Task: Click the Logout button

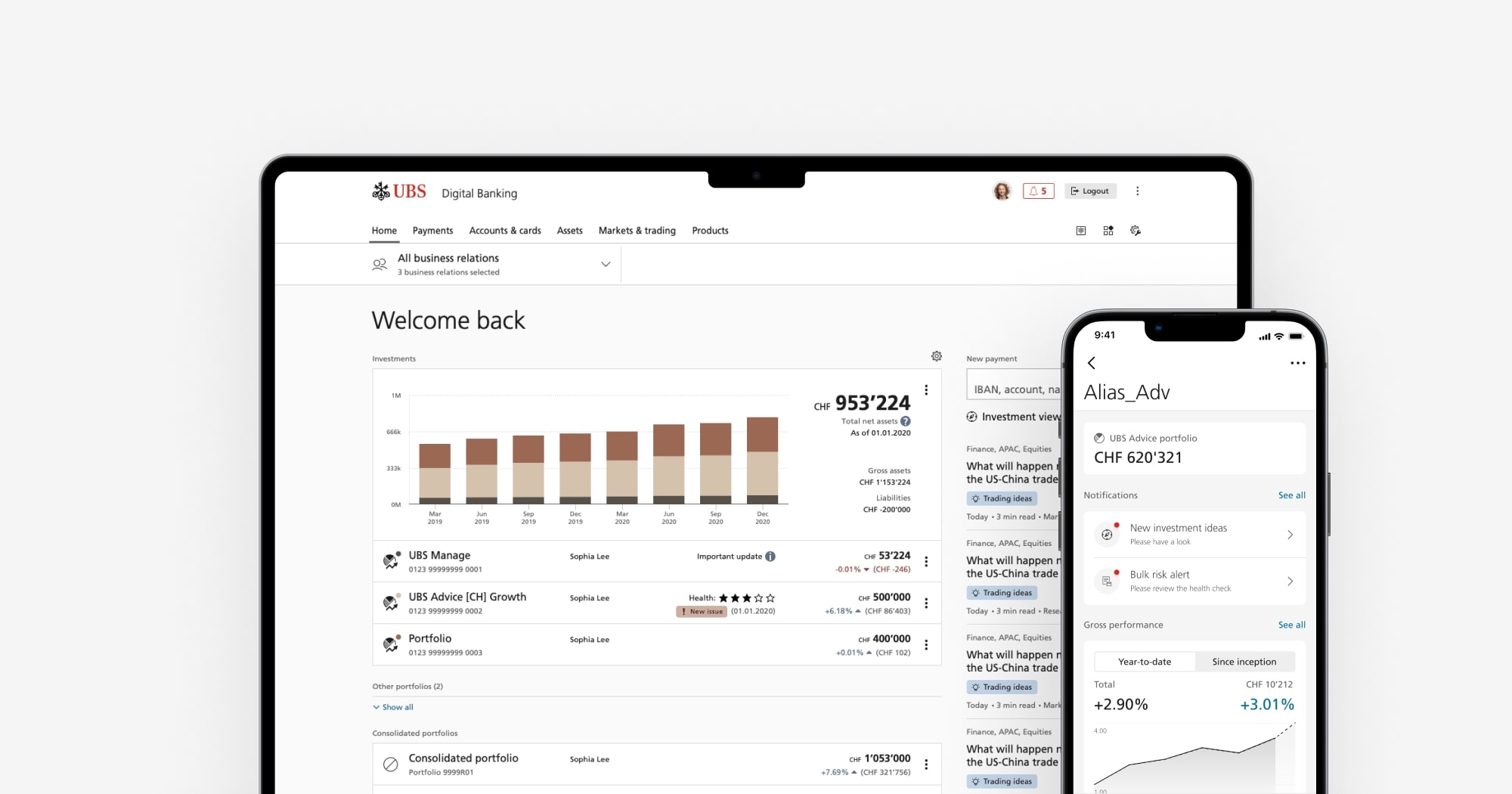Action: [1090, 191]
